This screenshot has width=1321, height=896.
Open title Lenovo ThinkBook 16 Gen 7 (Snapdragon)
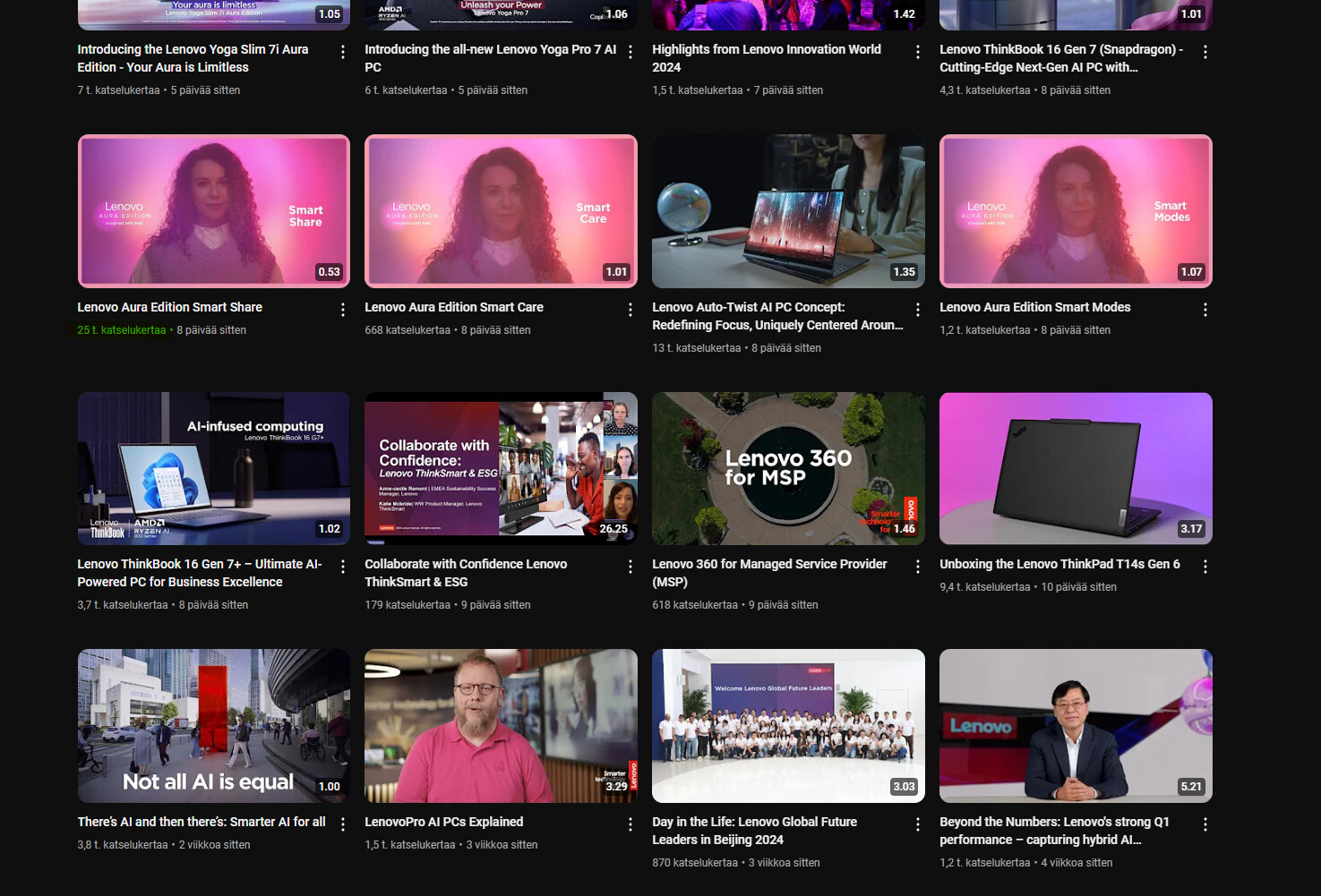coord(1061,58)
